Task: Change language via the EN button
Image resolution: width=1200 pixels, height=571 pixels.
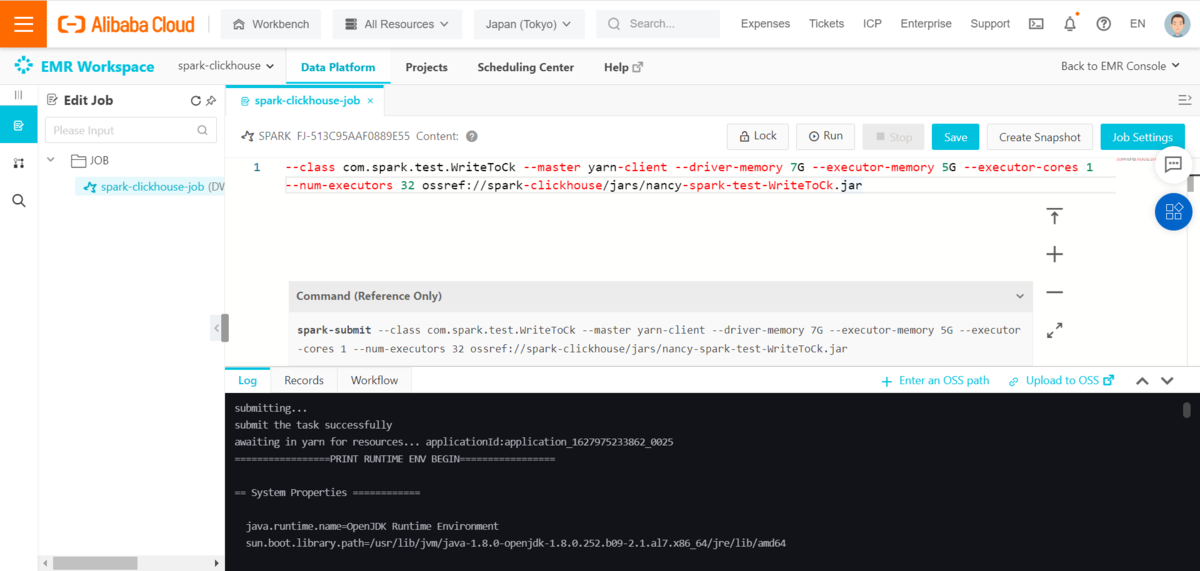Action: pos(1138,24)
